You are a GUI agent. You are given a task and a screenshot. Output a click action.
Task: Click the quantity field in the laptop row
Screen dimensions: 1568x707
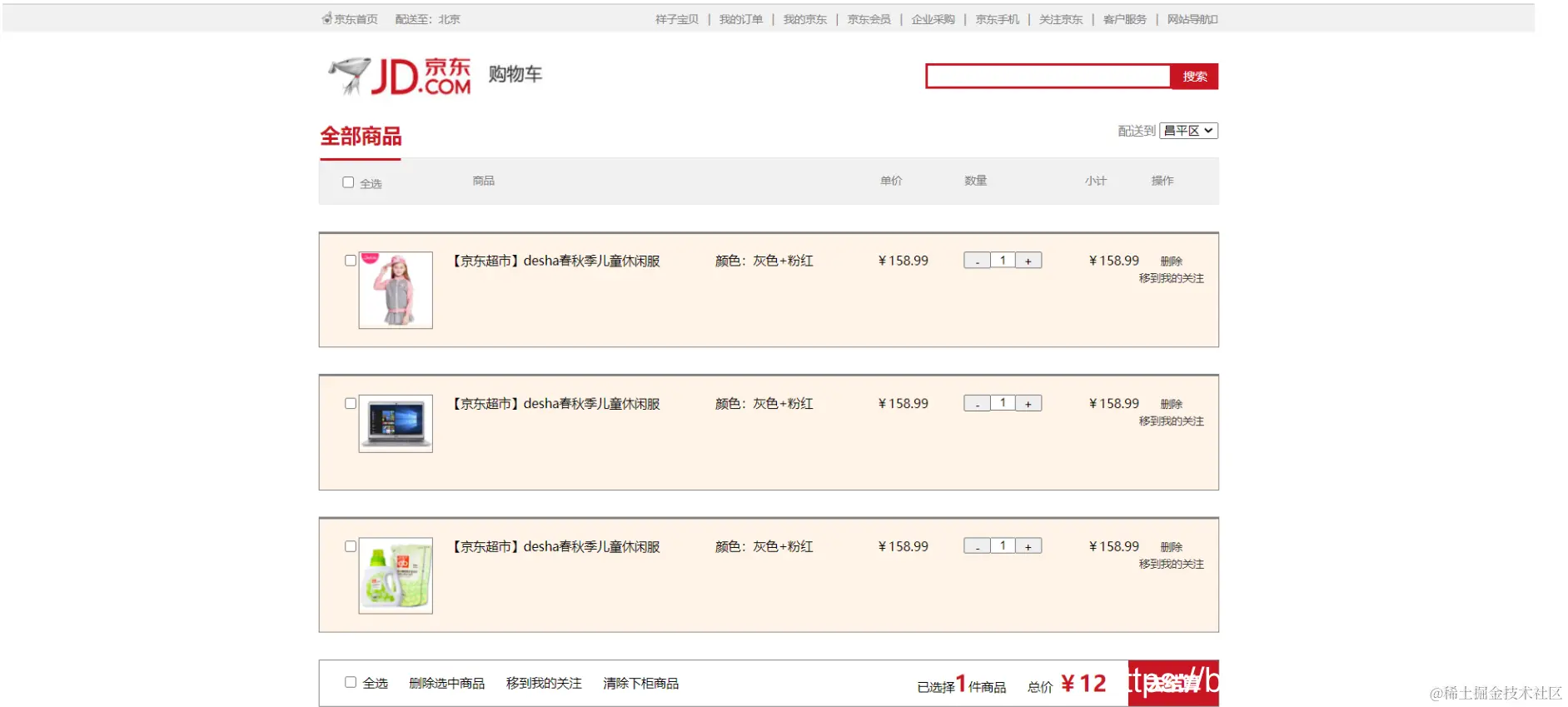click(x=1003, y=403)
